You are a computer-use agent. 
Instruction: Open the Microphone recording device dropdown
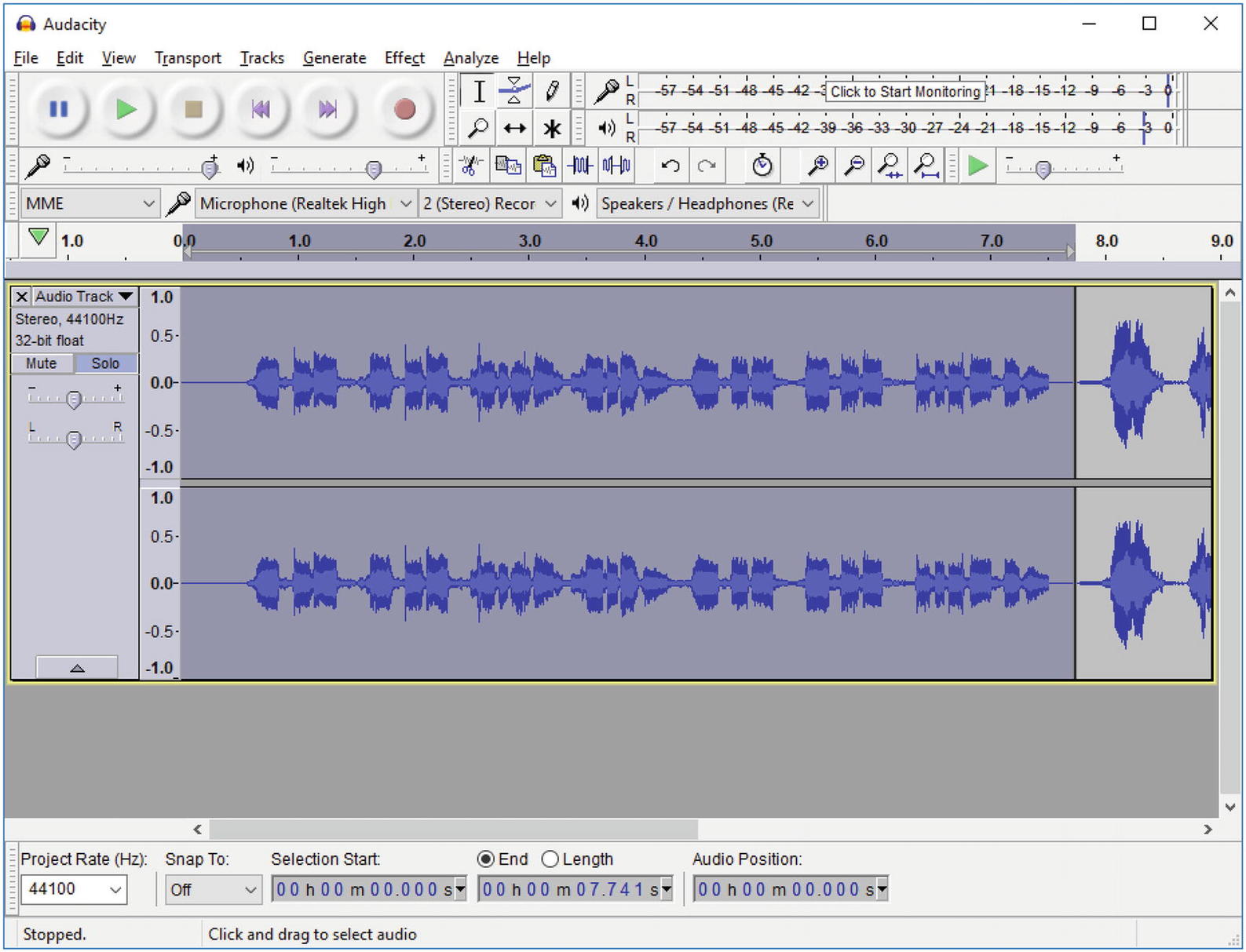[305, 204]
